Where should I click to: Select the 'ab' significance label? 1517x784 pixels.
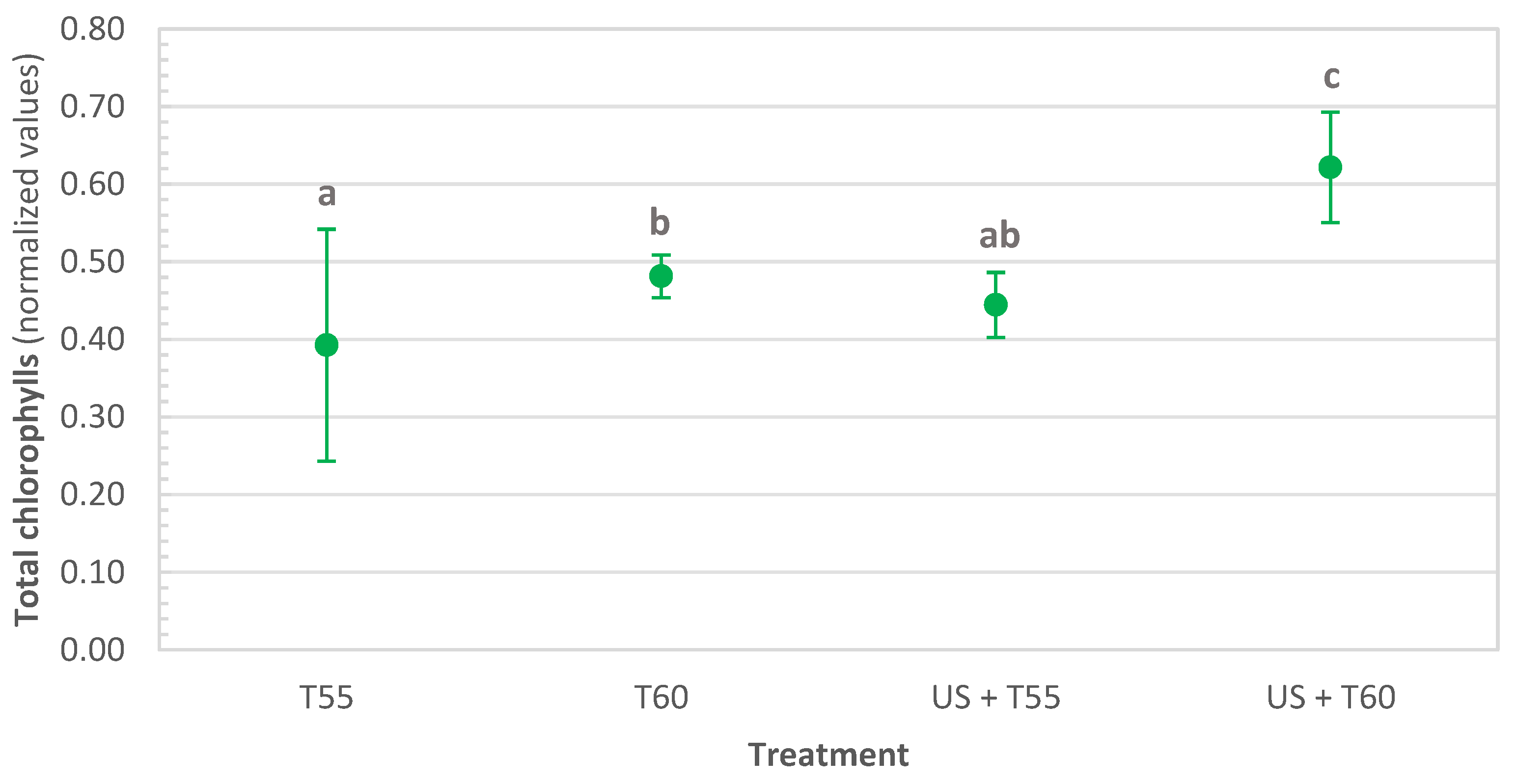point(999,236)
